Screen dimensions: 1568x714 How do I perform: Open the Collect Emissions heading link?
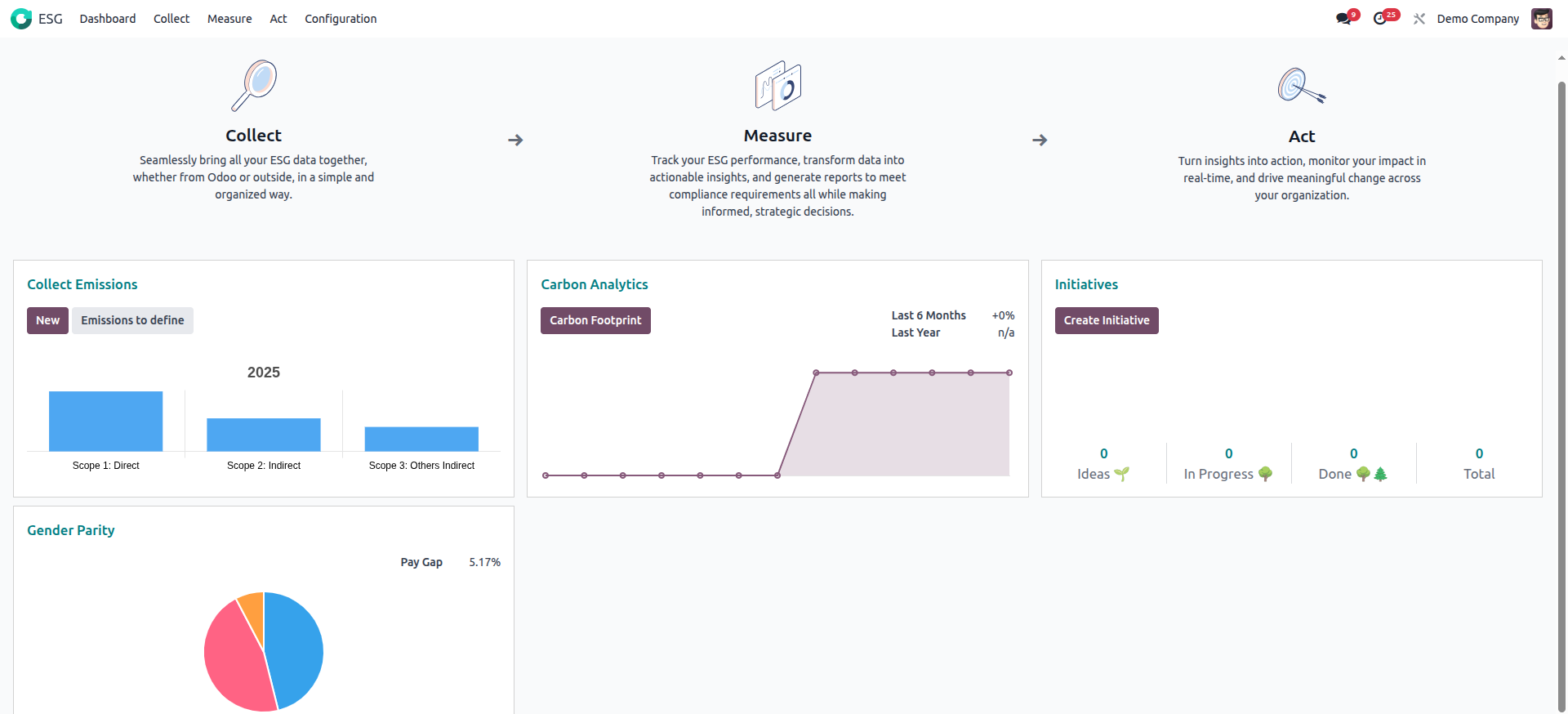[82, 284]
